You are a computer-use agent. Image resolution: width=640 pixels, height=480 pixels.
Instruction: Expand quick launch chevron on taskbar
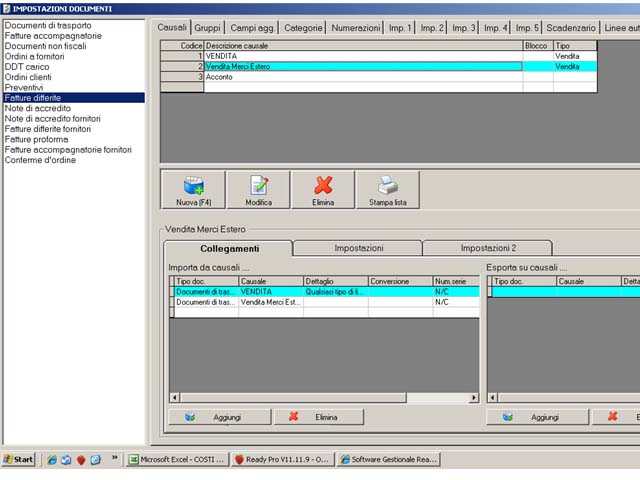(114, 458)
